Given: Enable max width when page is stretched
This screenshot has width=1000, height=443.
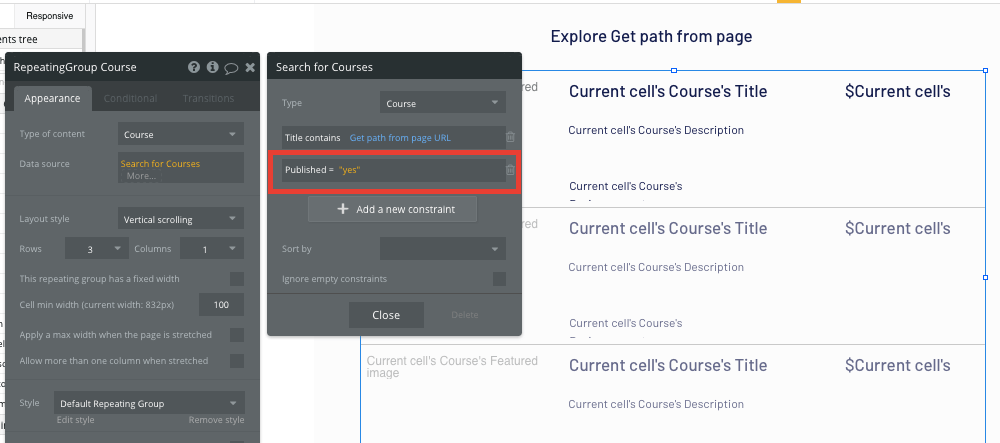Looking at the screenshot, I should (237, 335).
